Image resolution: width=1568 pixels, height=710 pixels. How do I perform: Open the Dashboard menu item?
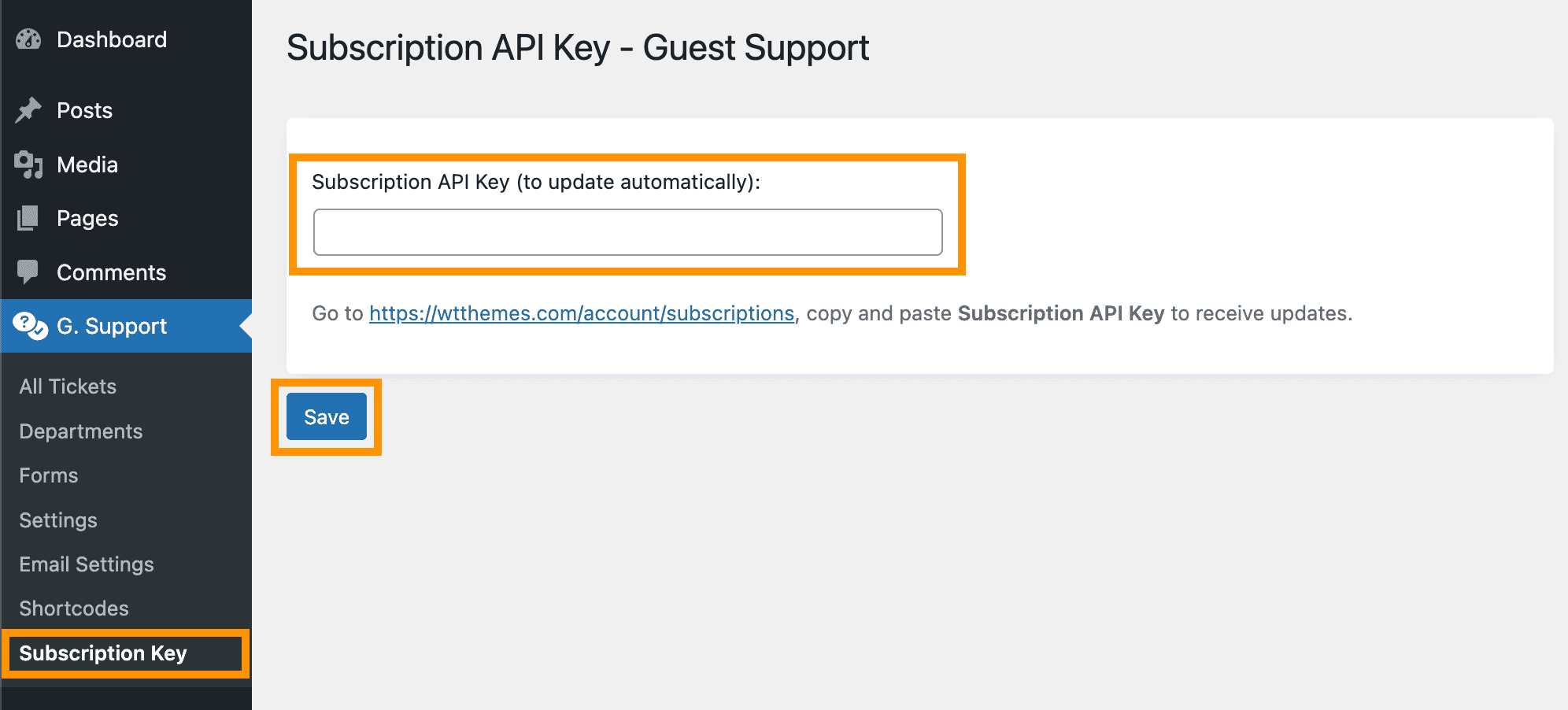(x=112, y=39)
